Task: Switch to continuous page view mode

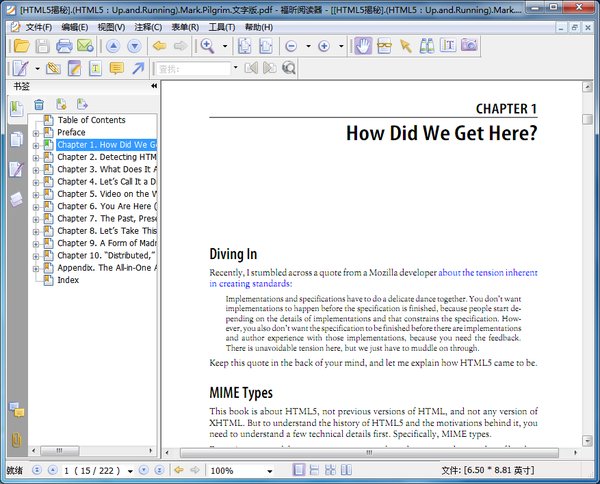Action: 314,470
